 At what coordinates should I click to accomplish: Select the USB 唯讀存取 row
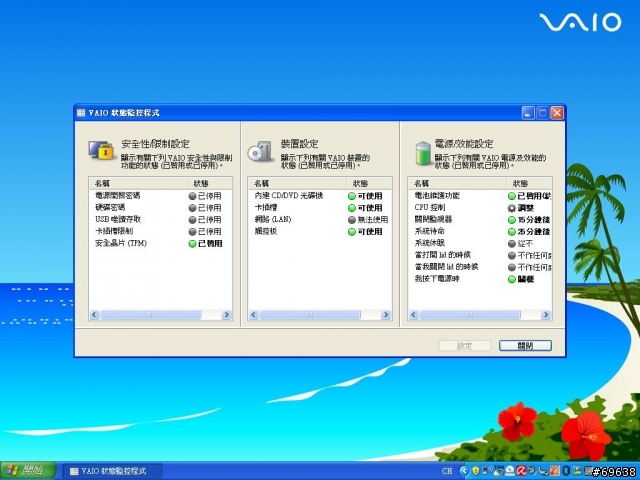click(160, 220)
